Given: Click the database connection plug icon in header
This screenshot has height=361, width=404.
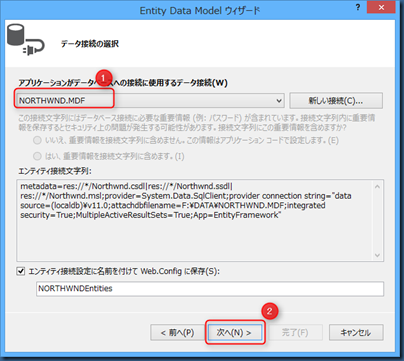Looking at the screenshot, I should pyautogui.click(x=25, y=39).
